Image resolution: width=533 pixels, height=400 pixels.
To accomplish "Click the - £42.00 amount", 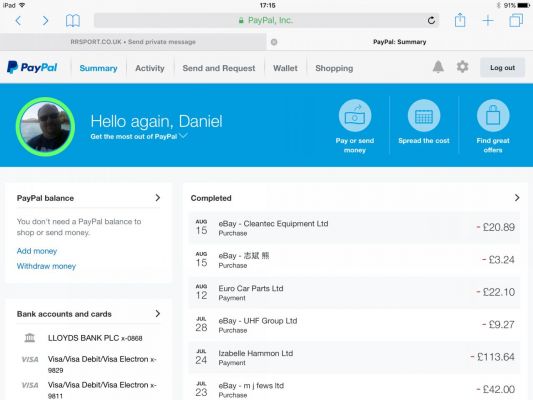I will 496,389.
